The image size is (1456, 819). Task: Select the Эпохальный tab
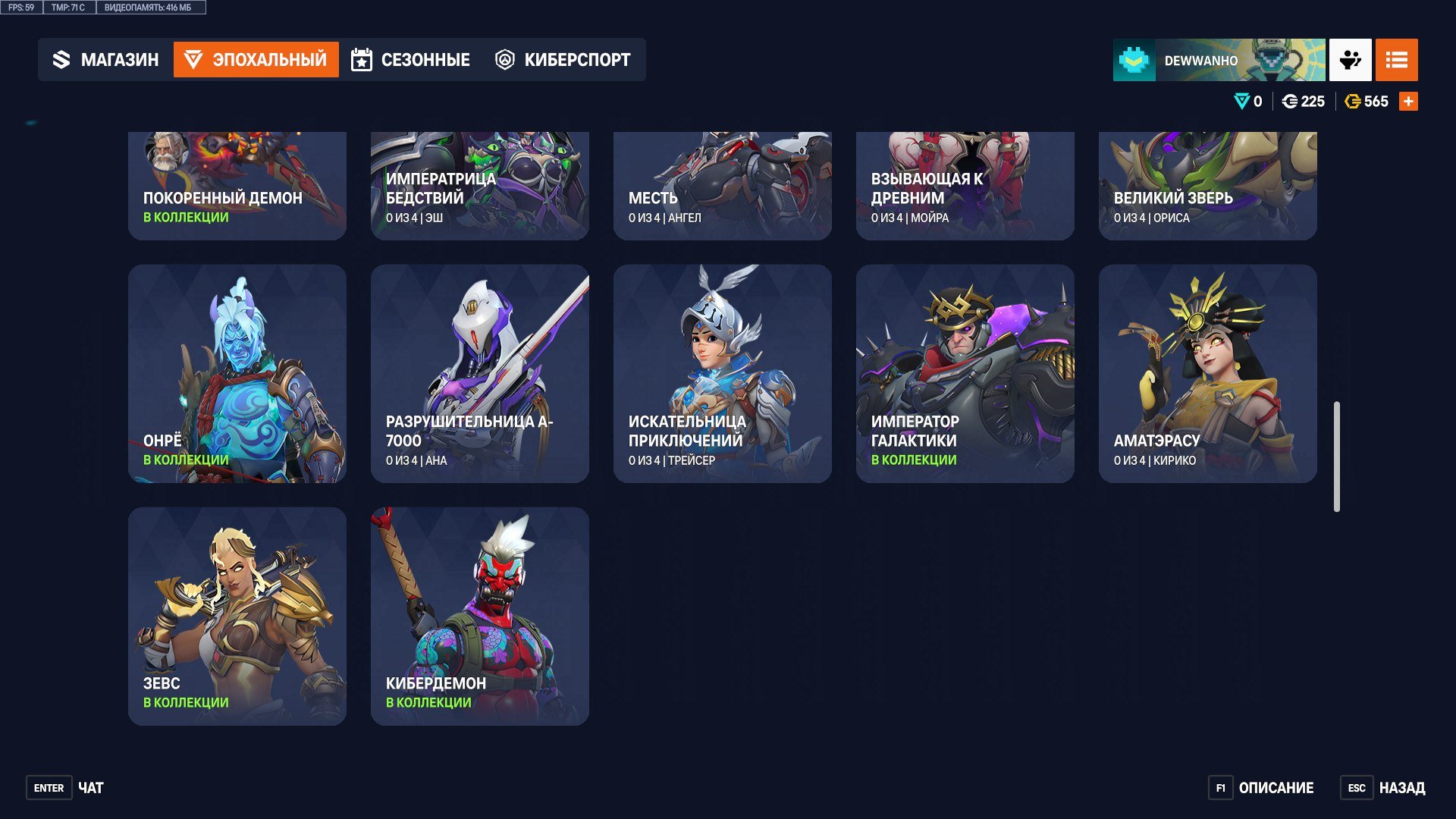256,60
